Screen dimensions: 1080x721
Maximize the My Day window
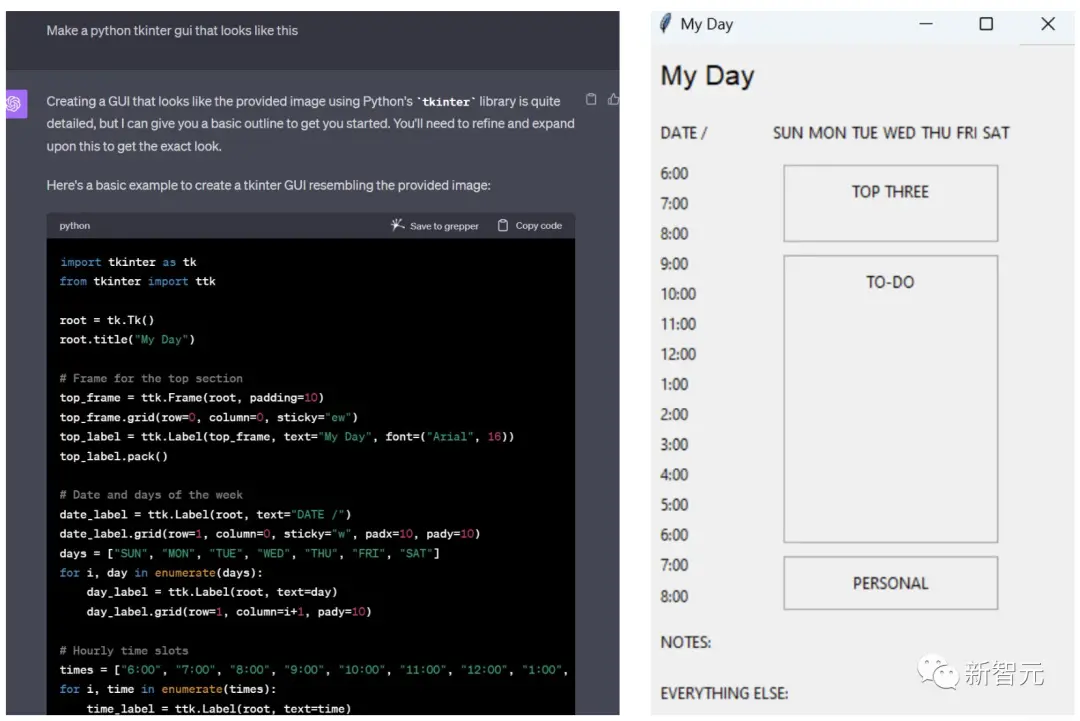coord(986,24)
